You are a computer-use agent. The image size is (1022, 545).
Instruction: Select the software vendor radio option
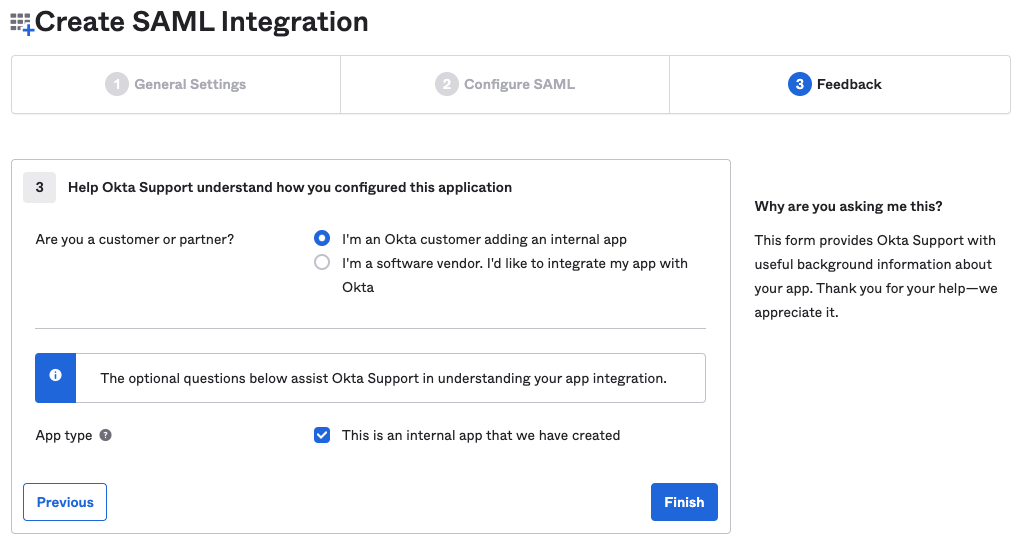[x=322, y=263]
